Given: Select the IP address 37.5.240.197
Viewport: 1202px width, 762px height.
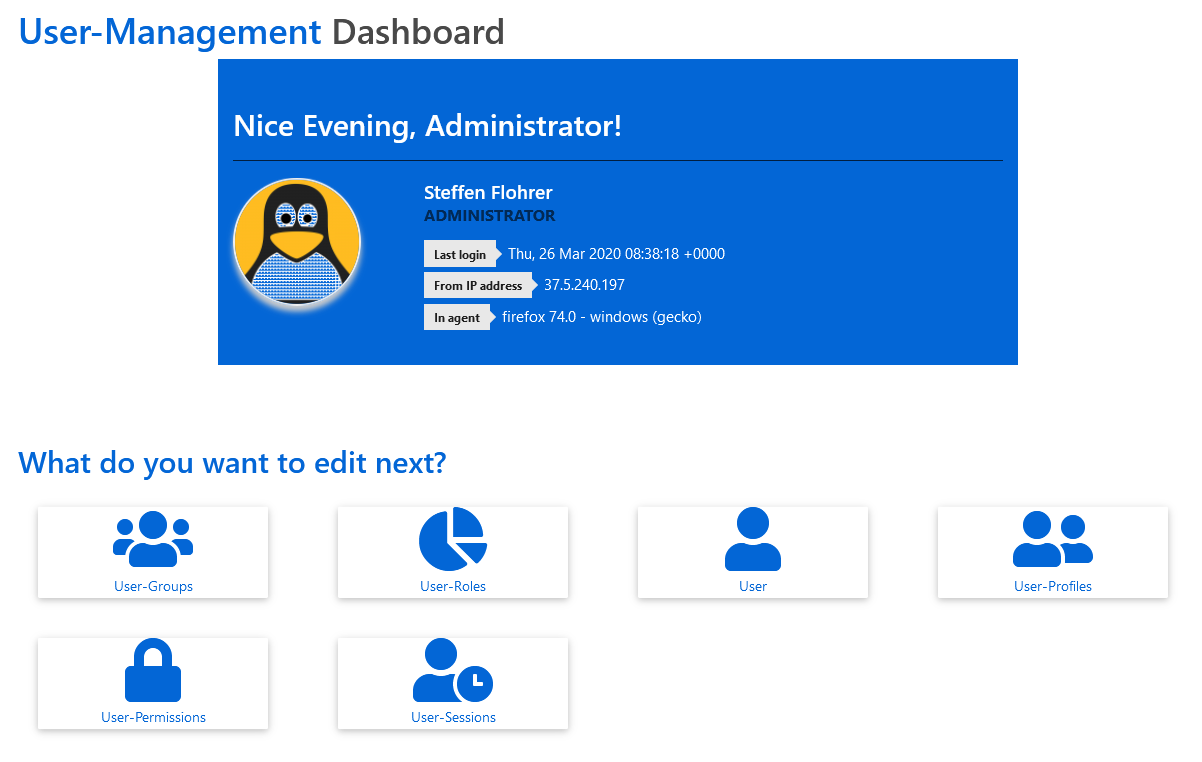Looking at the screenshot, I should point(584,285).
